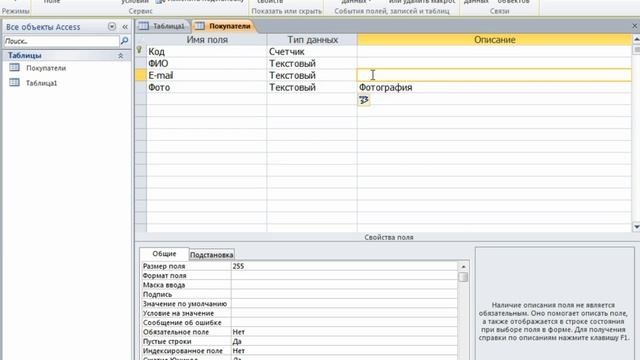
Task: Click the Индексированное поле value Нет
Action: 344,351
